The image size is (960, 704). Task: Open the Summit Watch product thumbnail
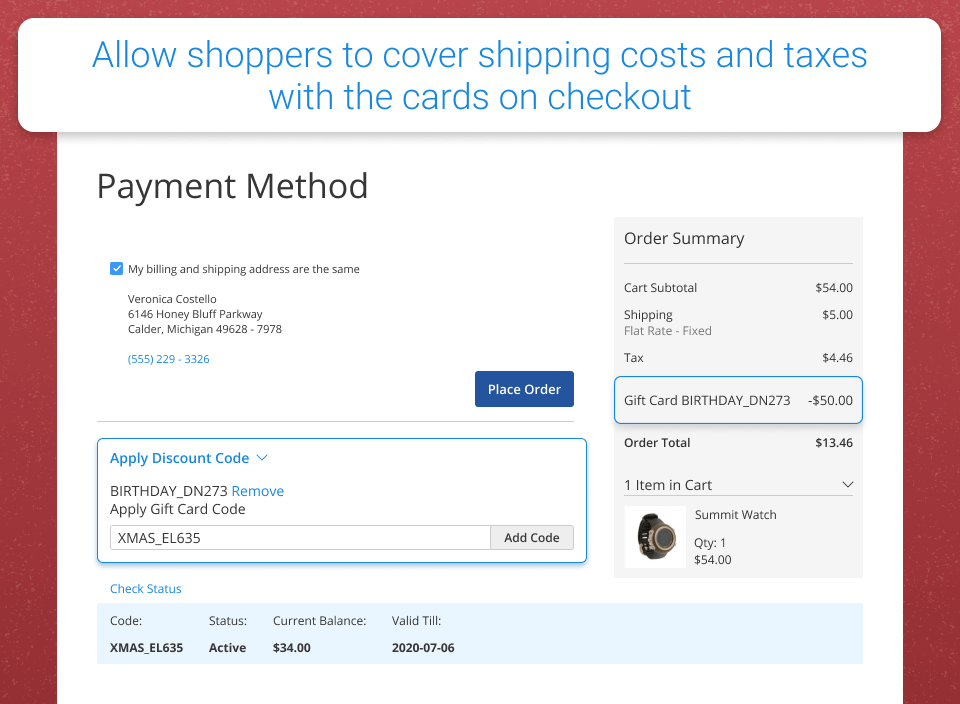(x=655, y=537)
